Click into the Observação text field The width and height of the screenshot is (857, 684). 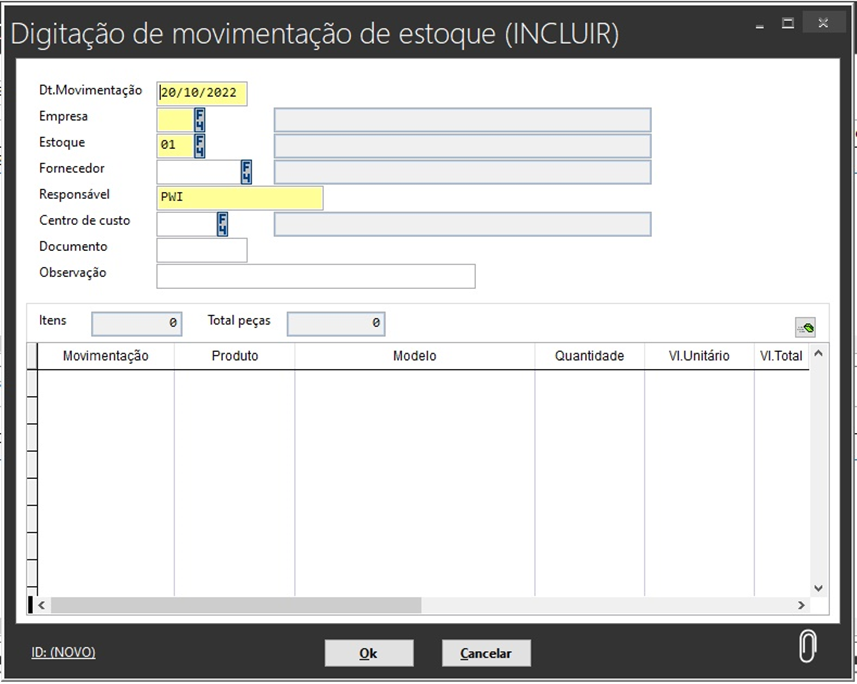[x=315, y=276]
